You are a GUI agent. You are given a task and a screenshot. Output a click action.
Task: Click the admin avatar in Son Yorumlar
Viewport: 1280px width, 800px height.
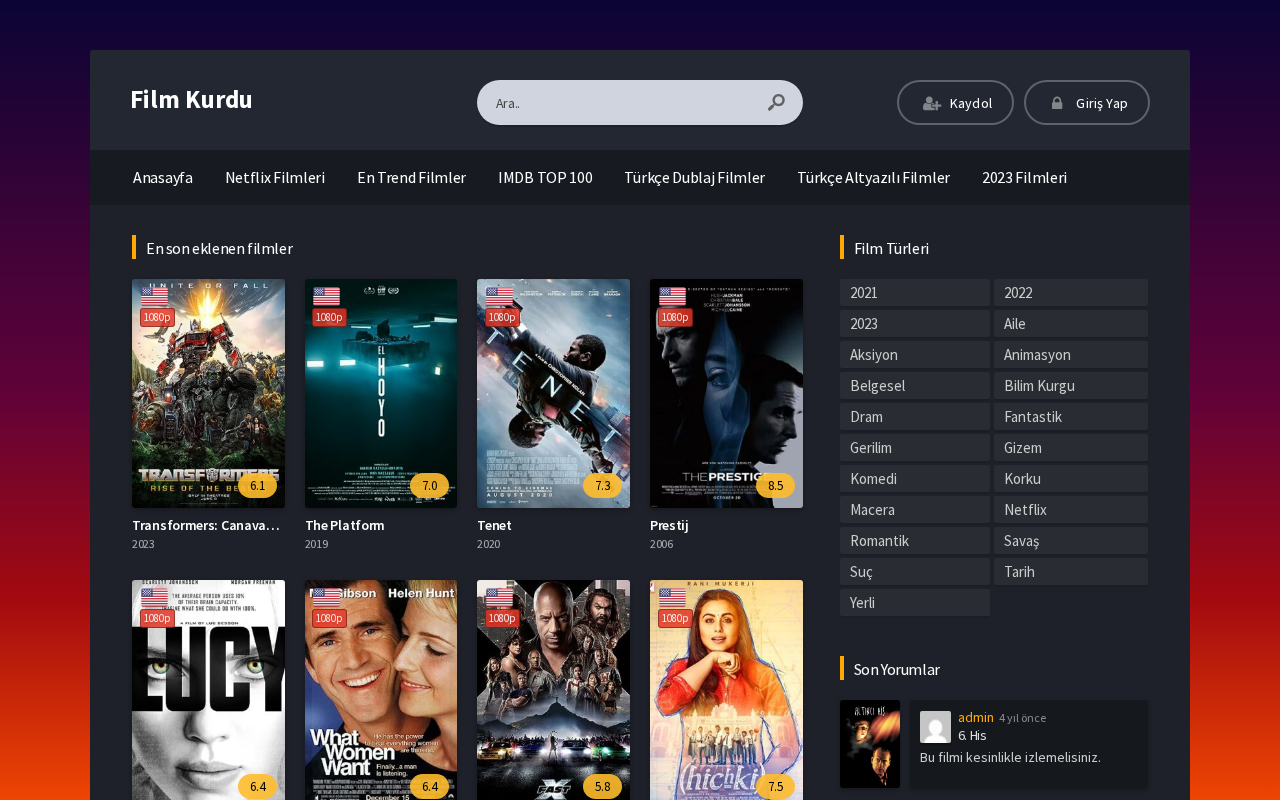pyautogui.click(x=935, y=727)
